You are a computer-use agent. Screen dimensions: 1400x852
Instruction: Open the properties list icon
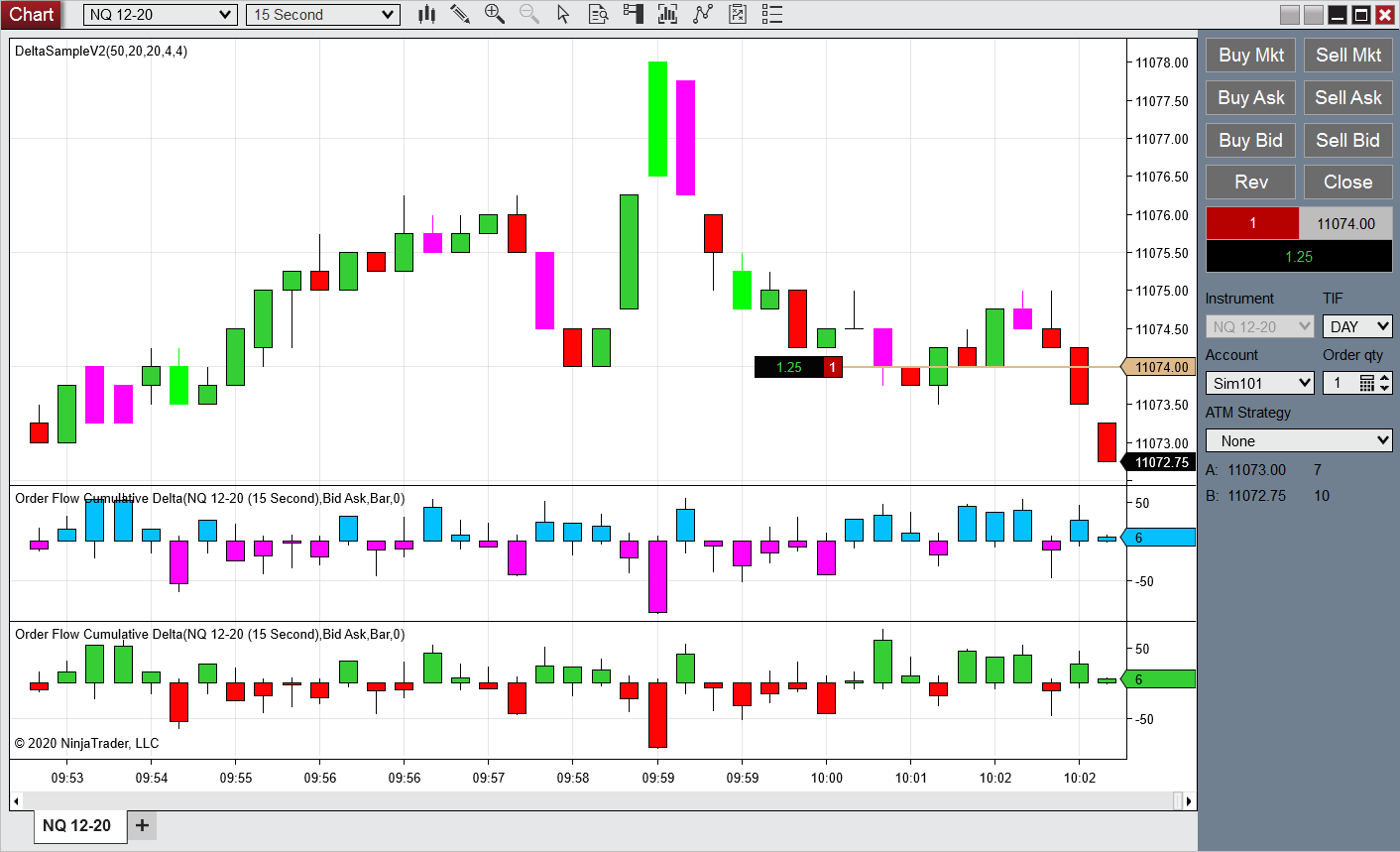pos(772,14)
